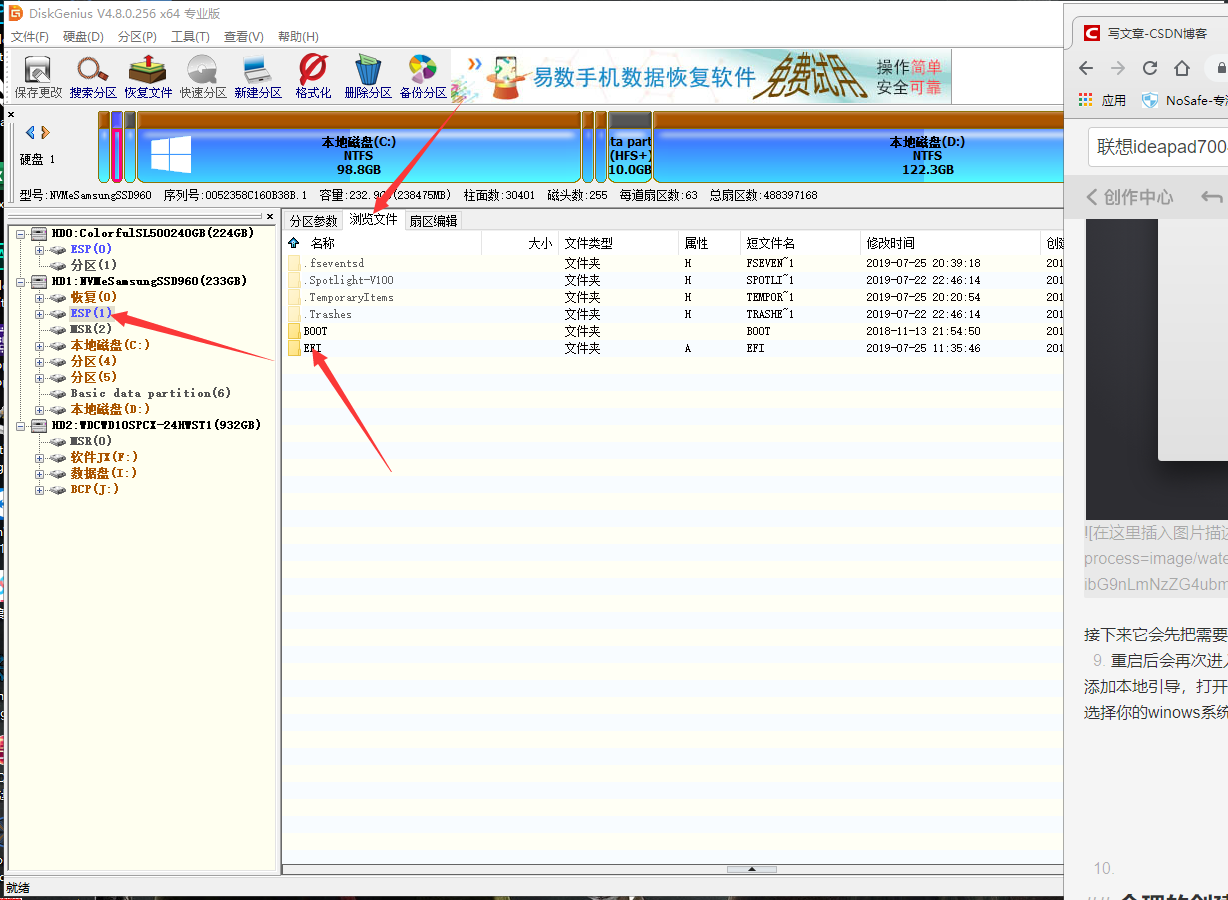Click the browser forward arrow in CSDN window

pos(1118,68)
